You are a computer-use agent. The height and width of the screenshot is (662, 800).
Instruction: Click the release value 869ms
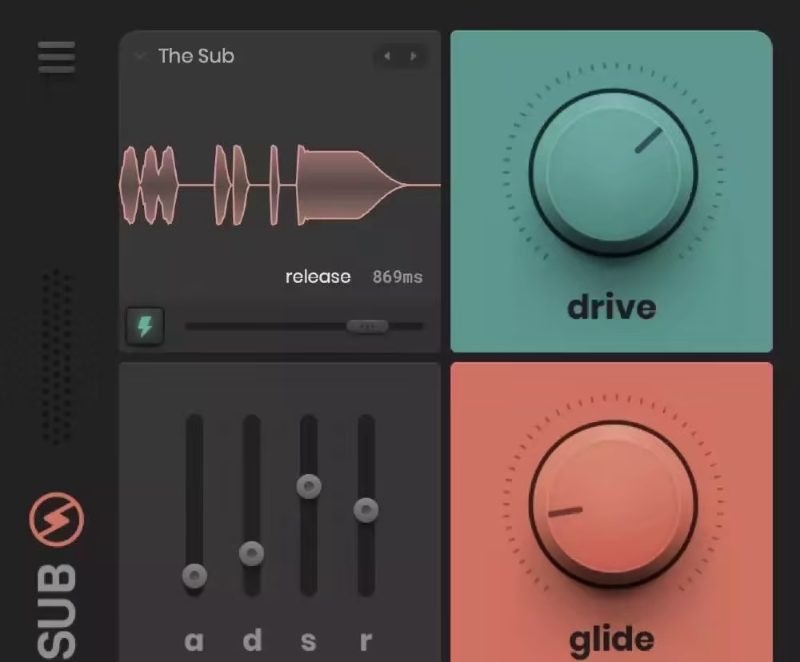coord(397,277)
